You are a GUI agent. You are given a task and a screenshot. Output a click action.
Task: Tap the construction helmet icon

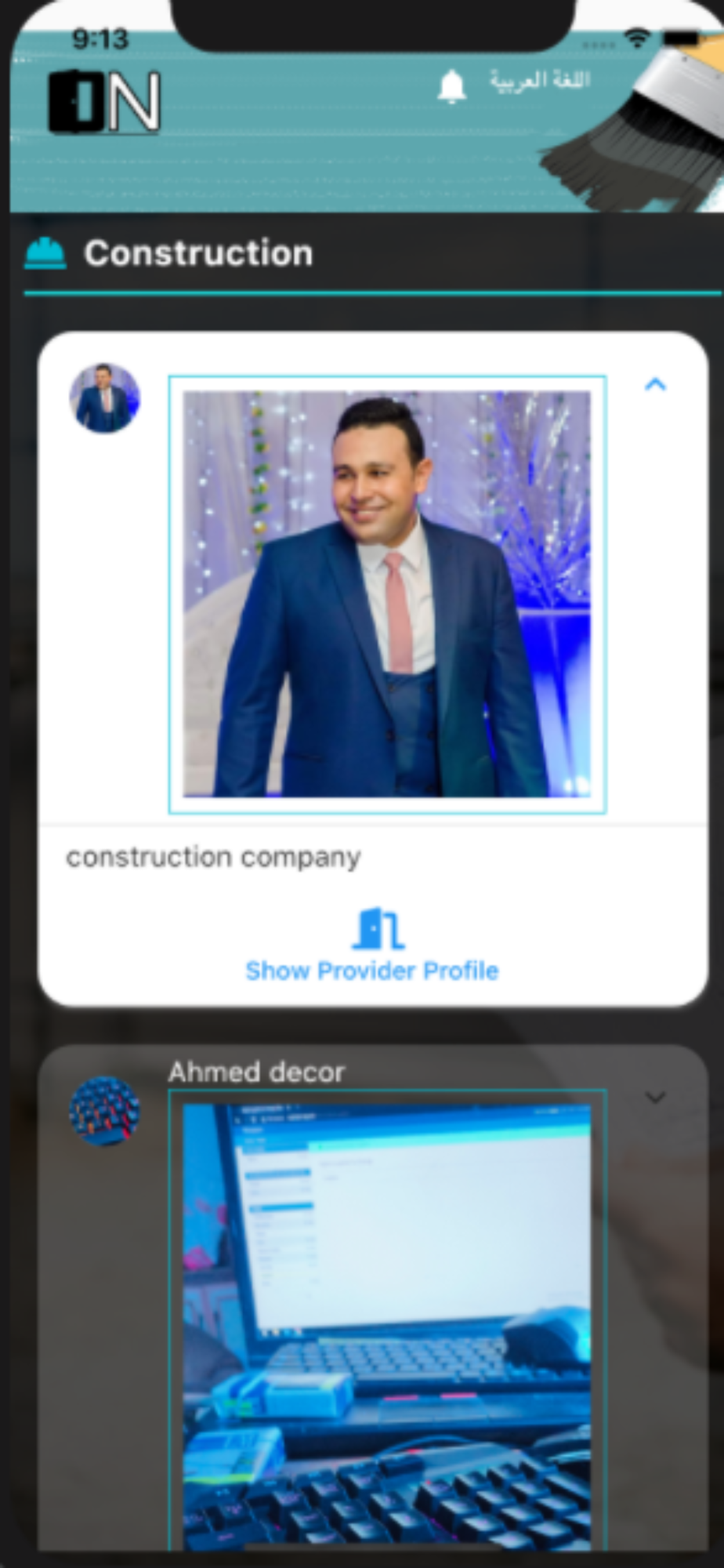(45, 253)
